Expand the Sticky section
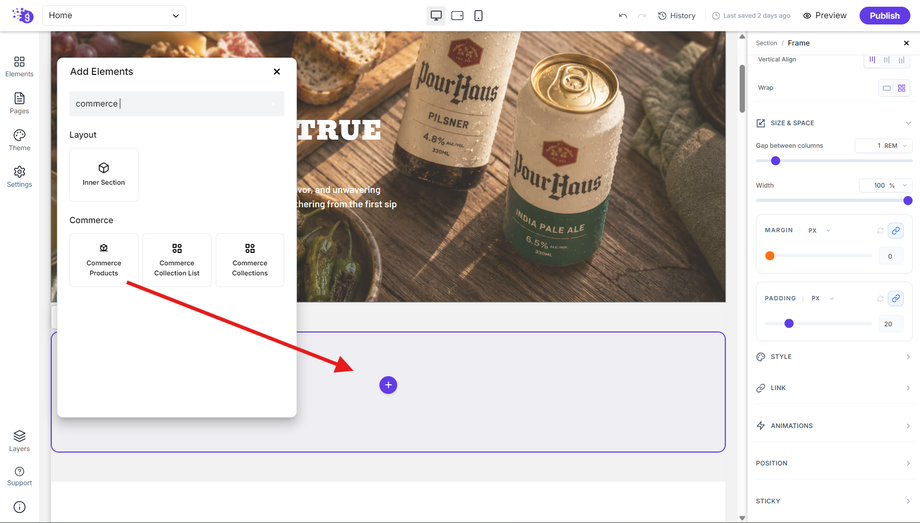Image resolution: width=920 pixels, height=523 pixels. 834,501
